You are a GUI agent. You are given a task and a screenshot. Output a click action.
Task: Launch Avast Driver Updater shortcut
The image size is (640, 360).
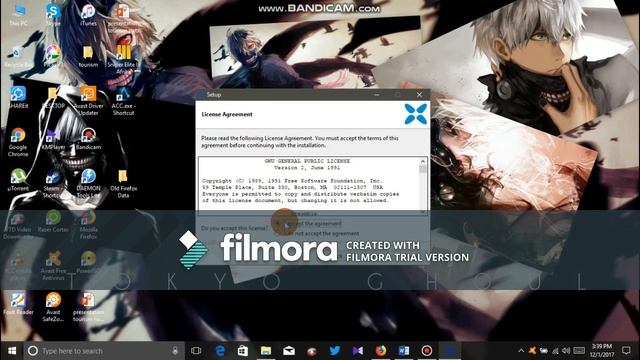coord(88,100)
